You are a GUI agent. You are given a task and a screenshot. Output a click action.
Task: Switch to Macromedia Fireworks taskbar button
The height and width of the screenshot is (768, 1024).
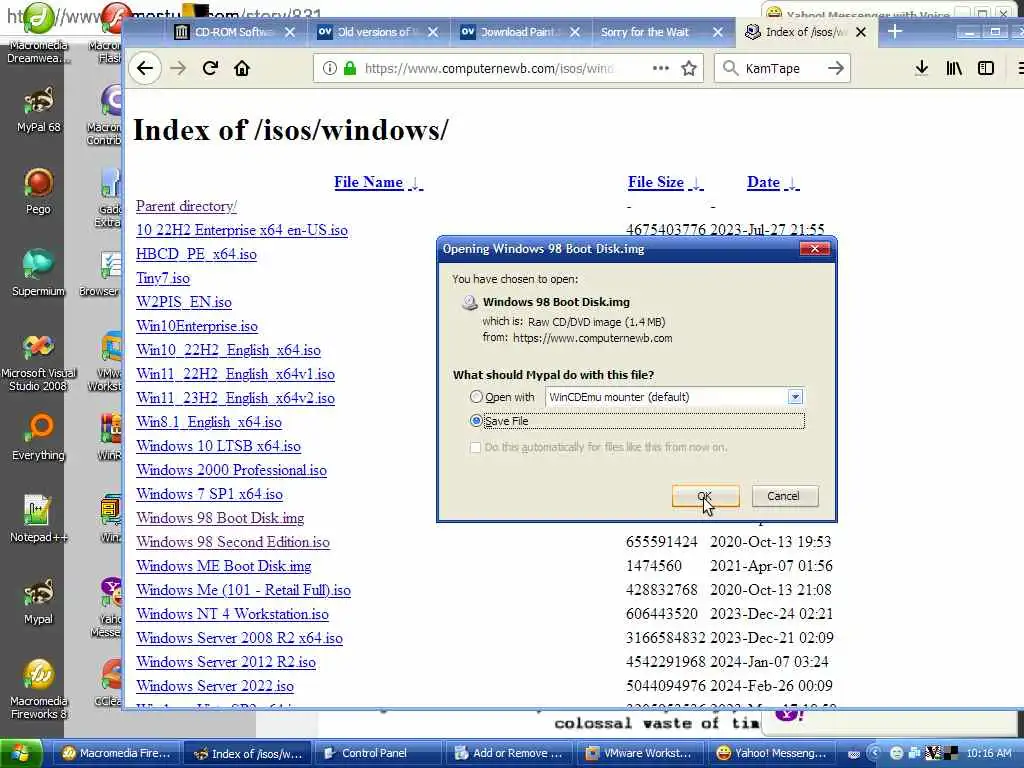coord(116,753)
